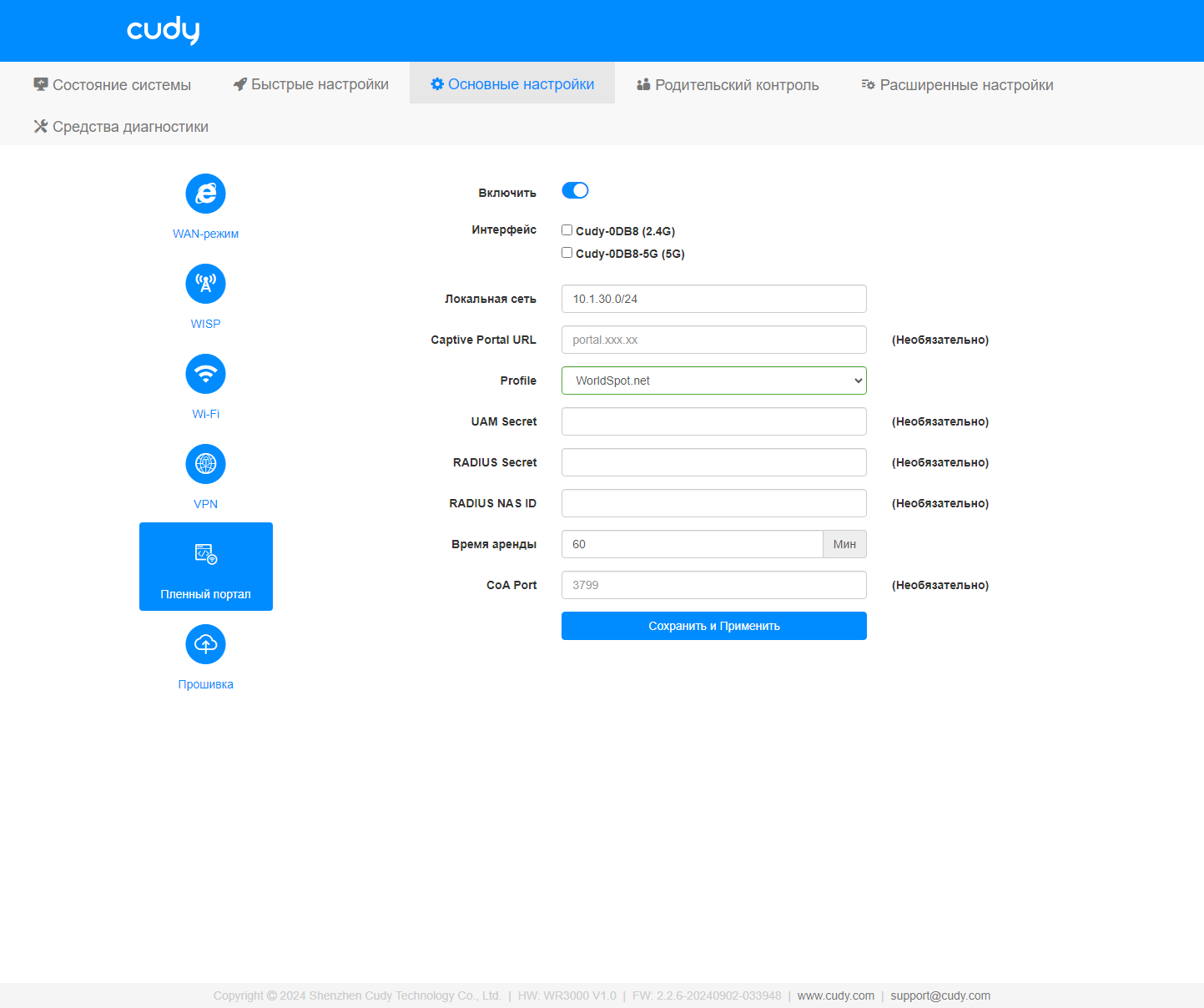Focus the Captive Portal URL field
Viewport: 1204px width, 1008px height.
[714, 340]
